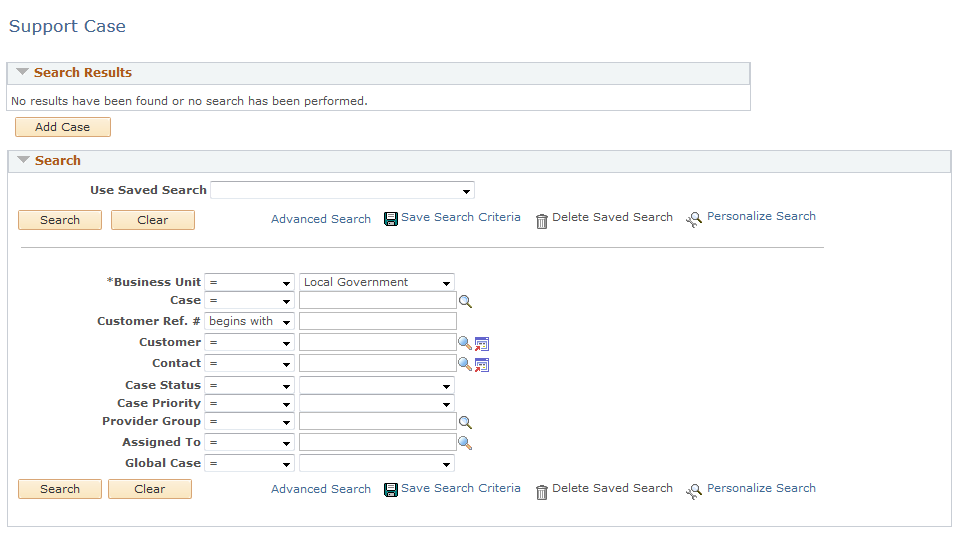This screenshot has width=960, height=534.
Task: Open the Case Status operator dropdown
Action: point(249,385)
